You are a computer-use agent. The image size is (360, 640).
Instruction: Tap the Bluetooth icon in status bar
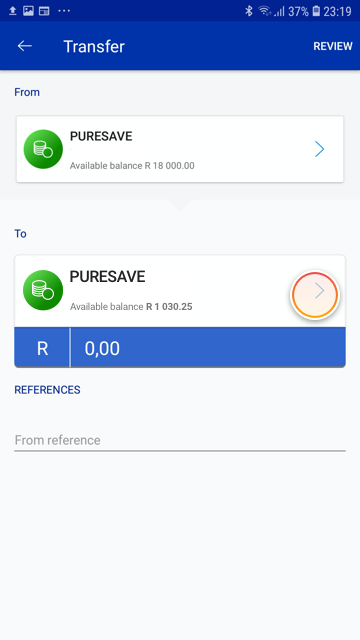[x=249, y=11]
